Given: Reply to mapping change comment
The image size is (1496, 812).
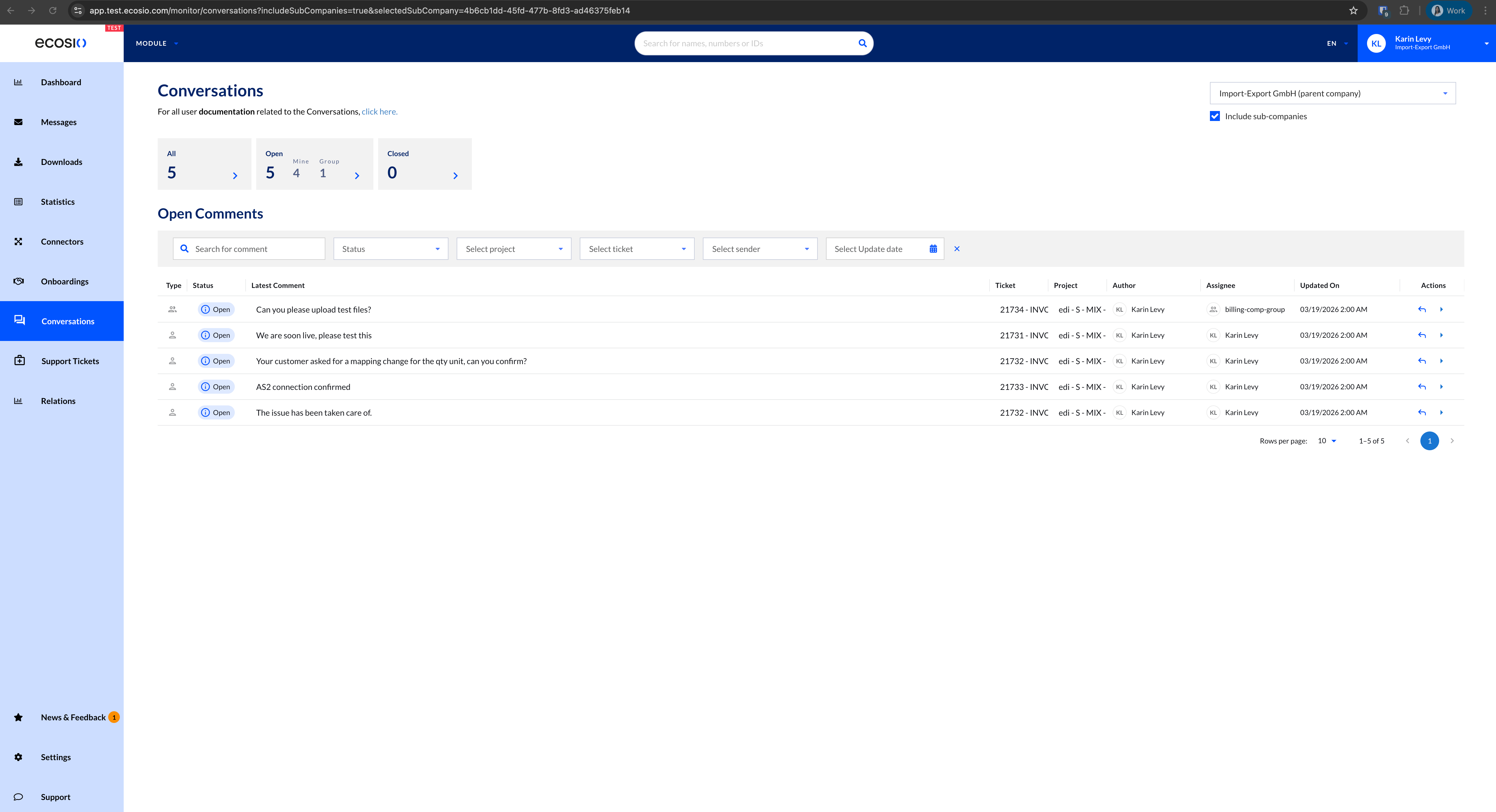Looking at the screenshot, I should click(x=1422, y=361).
